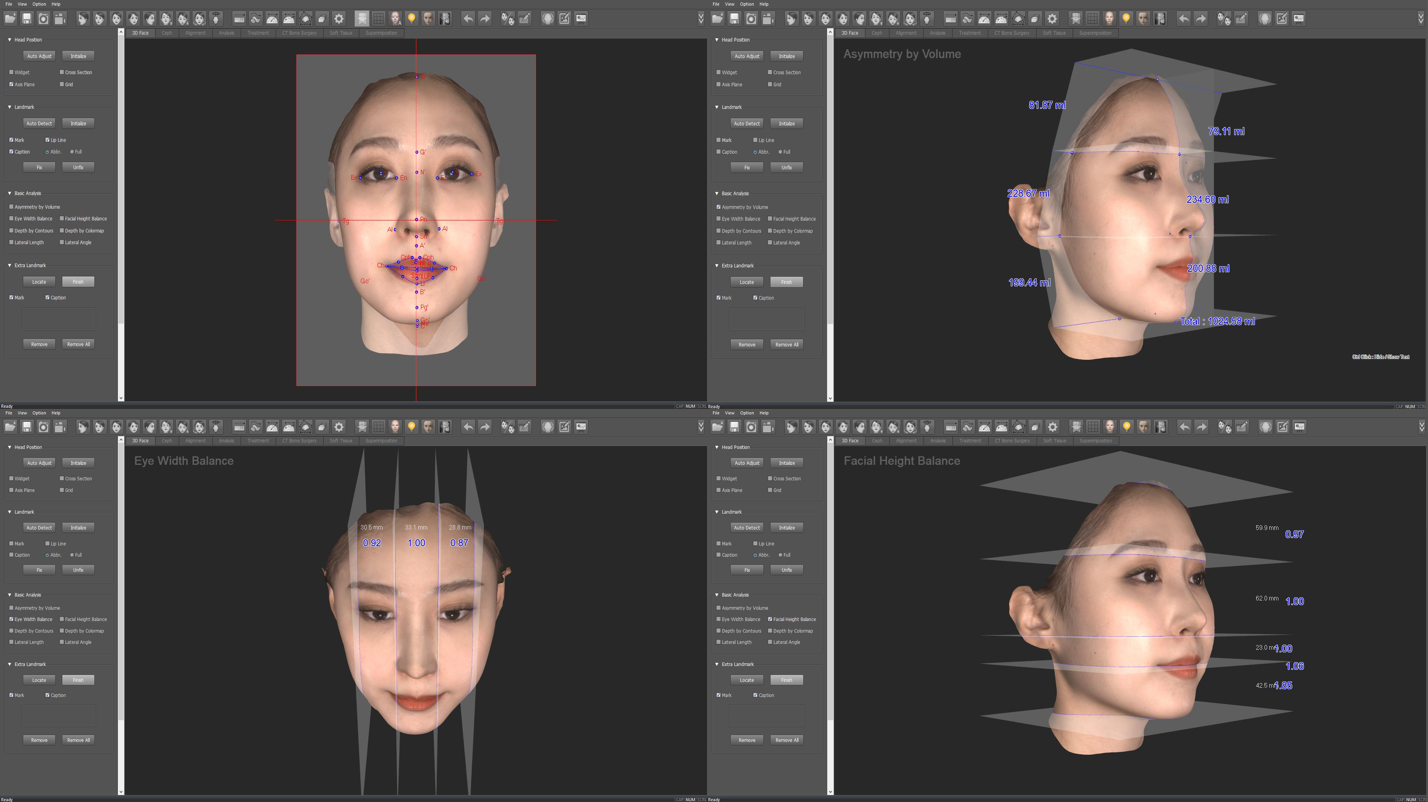Click the redo arrow in the Asymmetry by Volume toolbar
The height and width of the screenshot is (802, 1428).
click(x=1201, y=18)
